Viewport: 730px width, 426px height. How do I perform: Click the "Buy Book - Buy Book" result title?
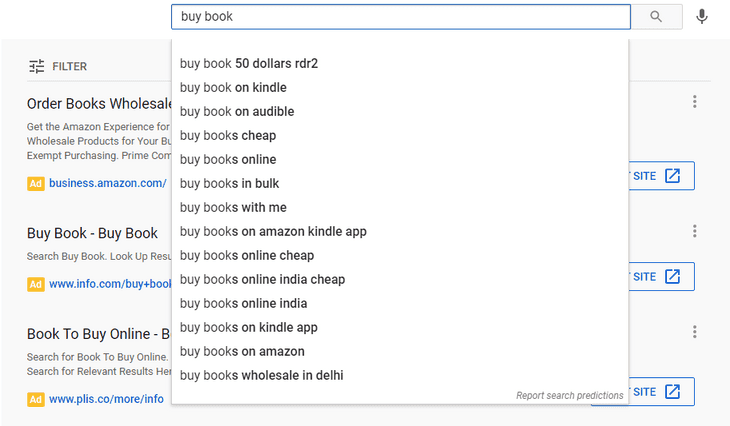[x=92, y=233]
